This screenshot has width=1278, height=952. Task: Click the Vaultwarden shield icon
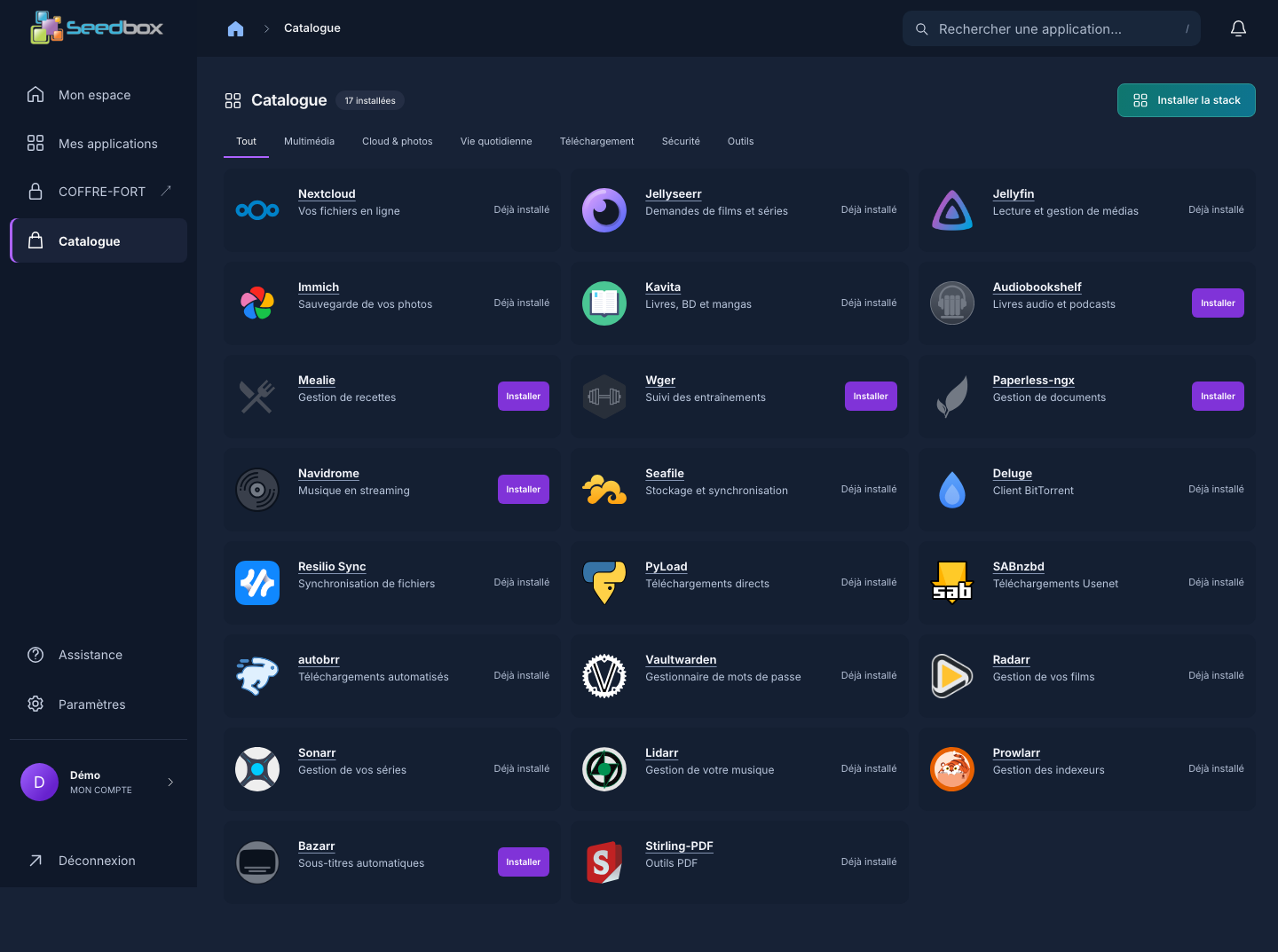(604, 676)
